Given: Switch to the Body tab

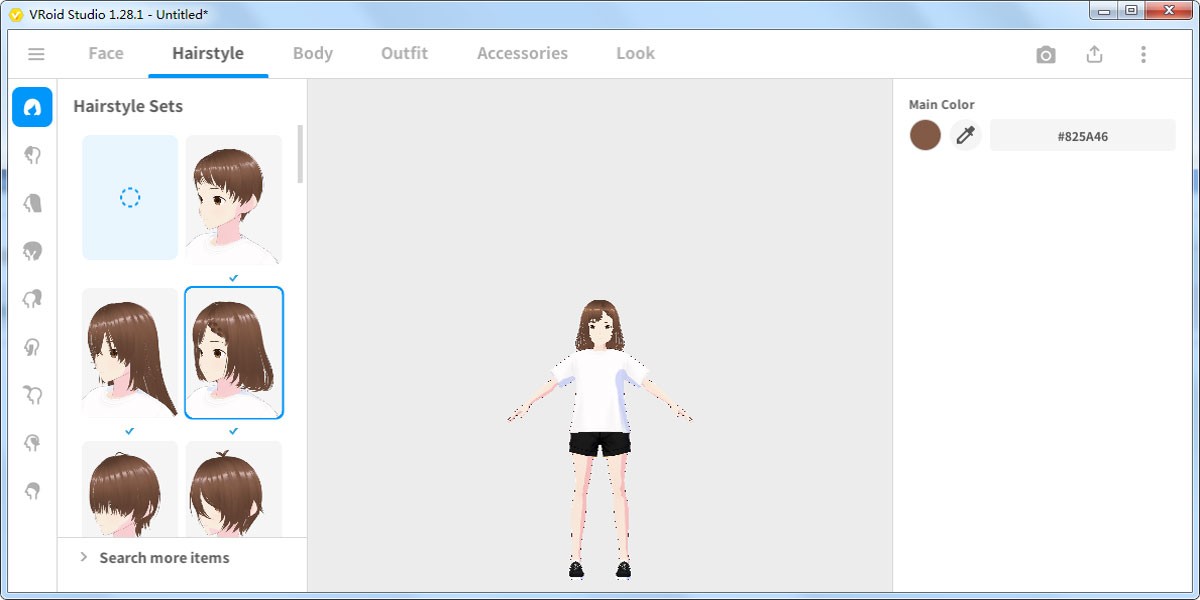Looking at the screenshot, I should (312, 53).
